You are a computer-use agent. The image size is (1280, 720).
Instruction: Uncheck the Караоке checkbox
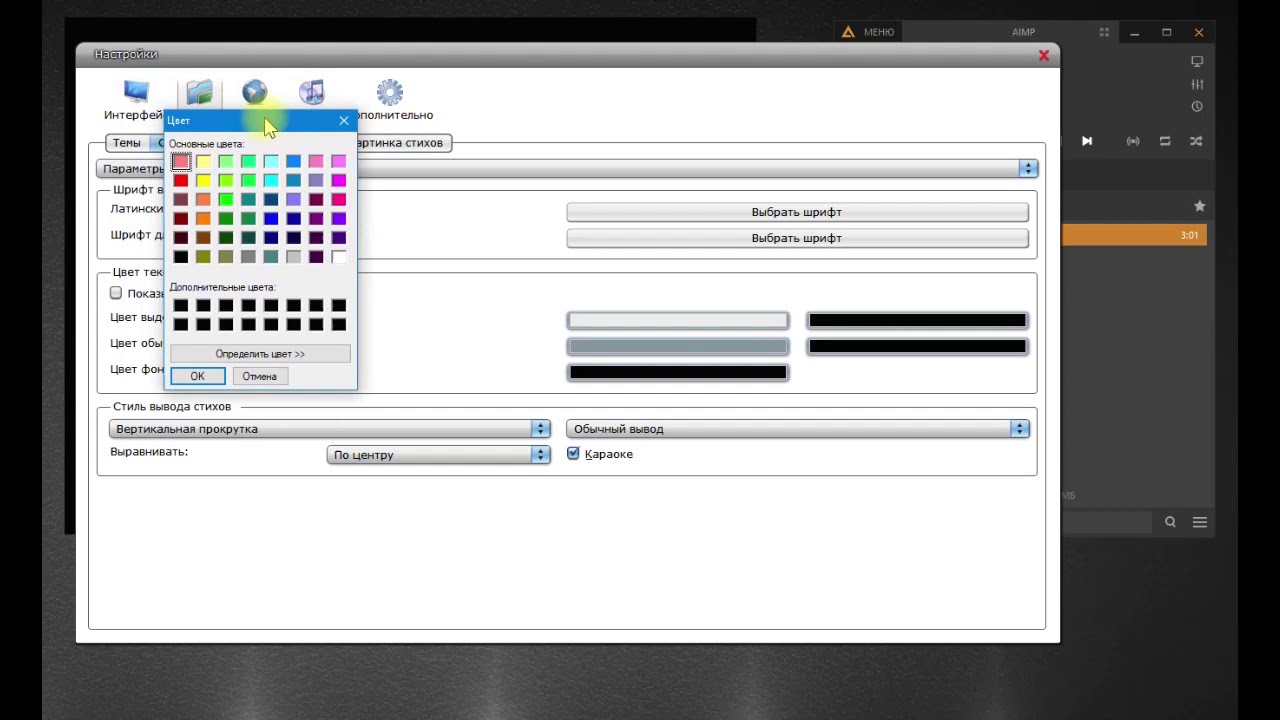click(573, 454)
